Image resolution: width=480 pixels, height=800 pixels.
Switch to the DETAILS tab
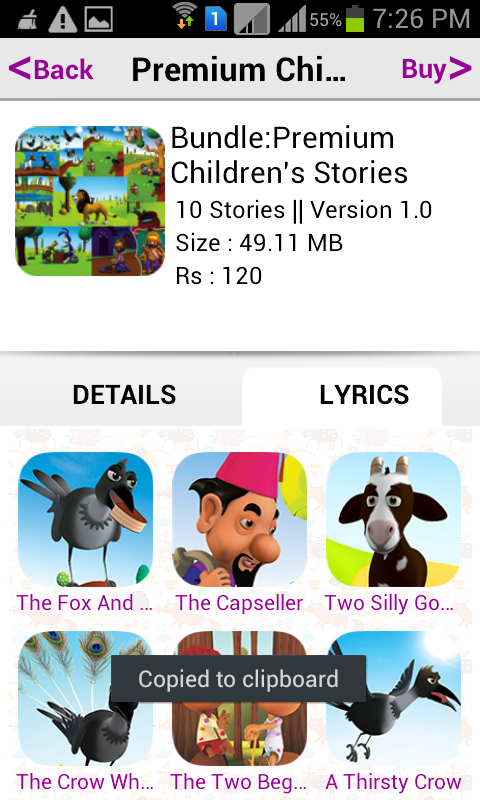pyautogui.click(x=124, y=395)
